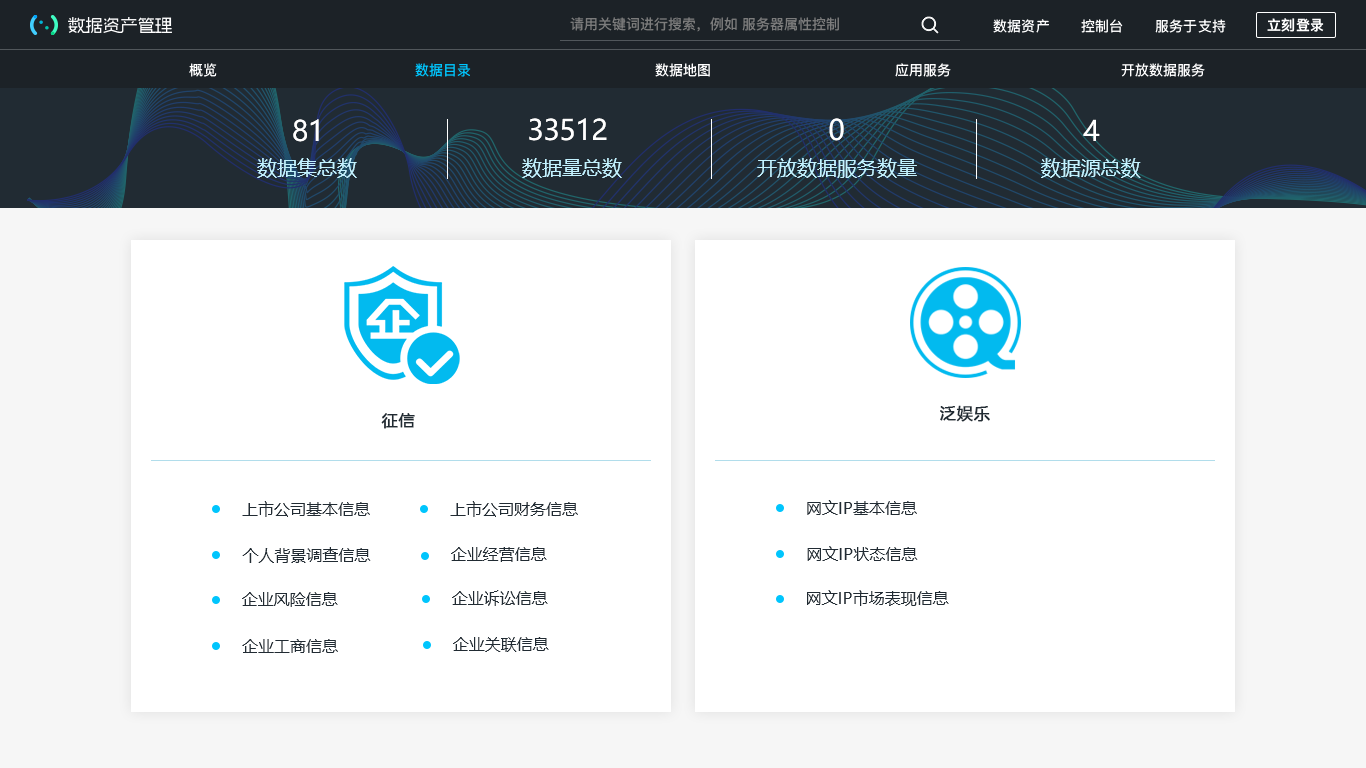The image size is (1366, 768).
Task: Open 网文IP基本信息 dataset link
Action: [861, 508]
